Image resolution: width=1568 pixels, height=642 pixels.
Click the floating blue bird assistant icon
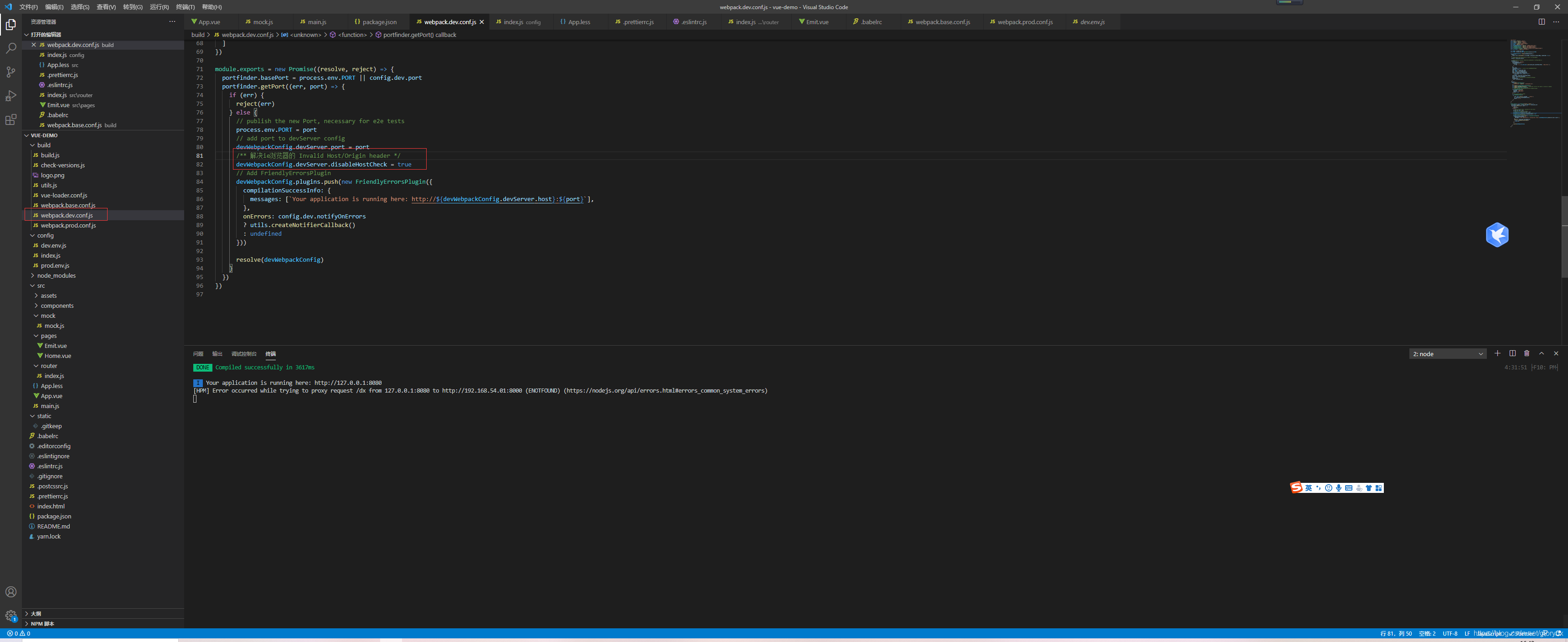coord(1497,234)
